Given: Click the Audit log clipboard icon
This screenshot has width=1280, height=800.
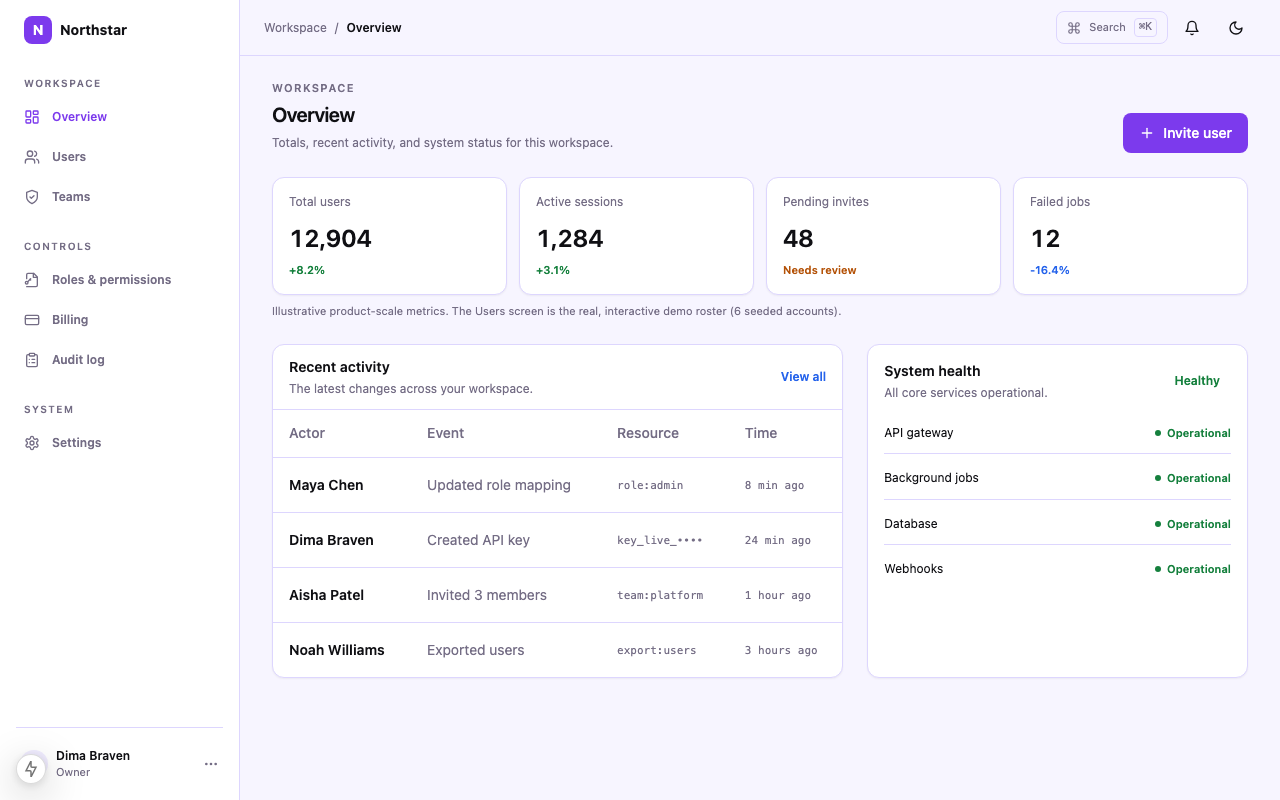Looking at the screenshot, I should coord(32,360).
